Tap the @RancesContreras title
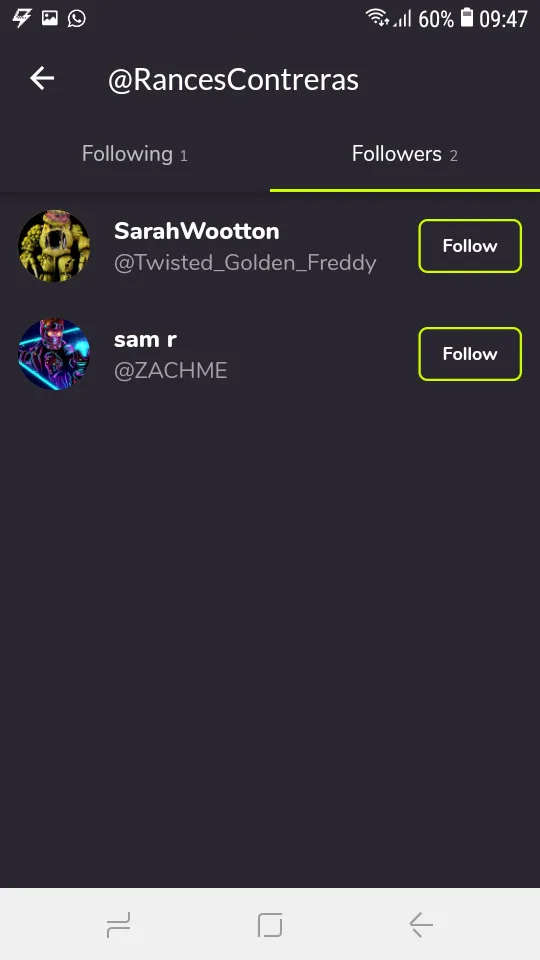This screenshot has height=960, width=540. click(x=233, y=80)
